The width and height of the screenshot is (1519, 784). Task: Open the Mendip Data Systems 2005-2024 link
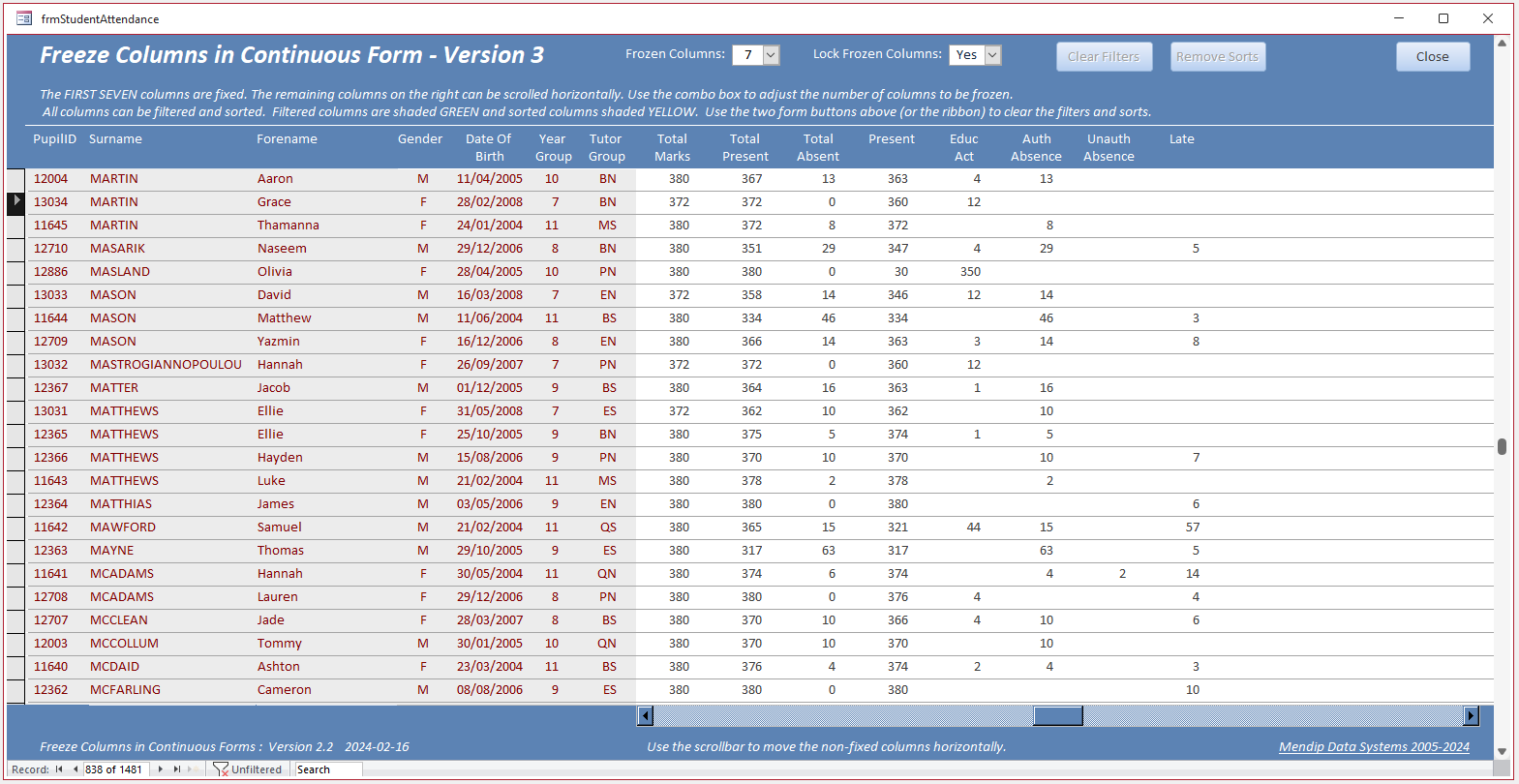pyautogui.click(x=1374, y=747)
